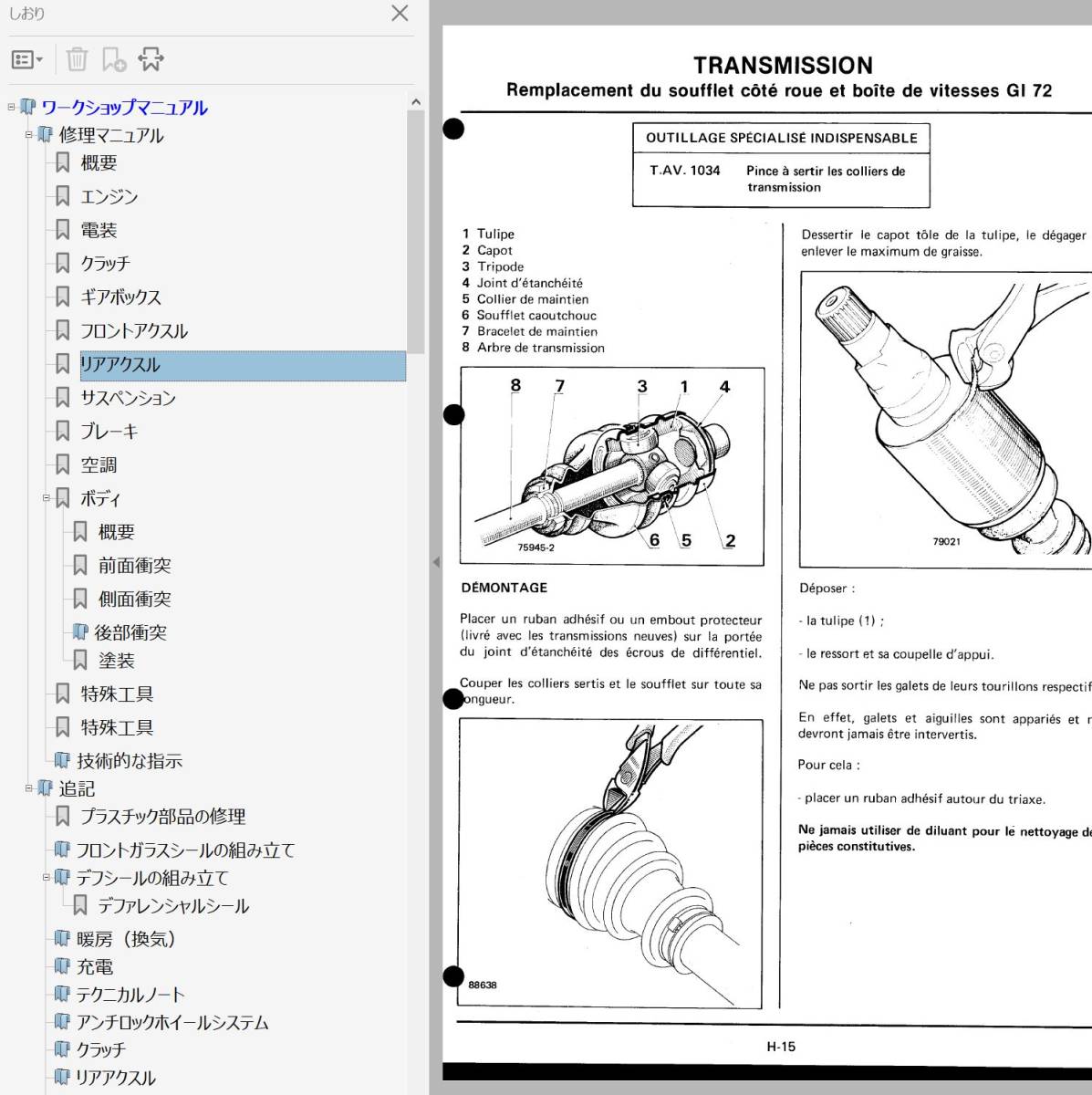This screenshot has width=1092, height=1095.
Task: Go to the 側面衝突 bookmark
Action: (135, 600)
